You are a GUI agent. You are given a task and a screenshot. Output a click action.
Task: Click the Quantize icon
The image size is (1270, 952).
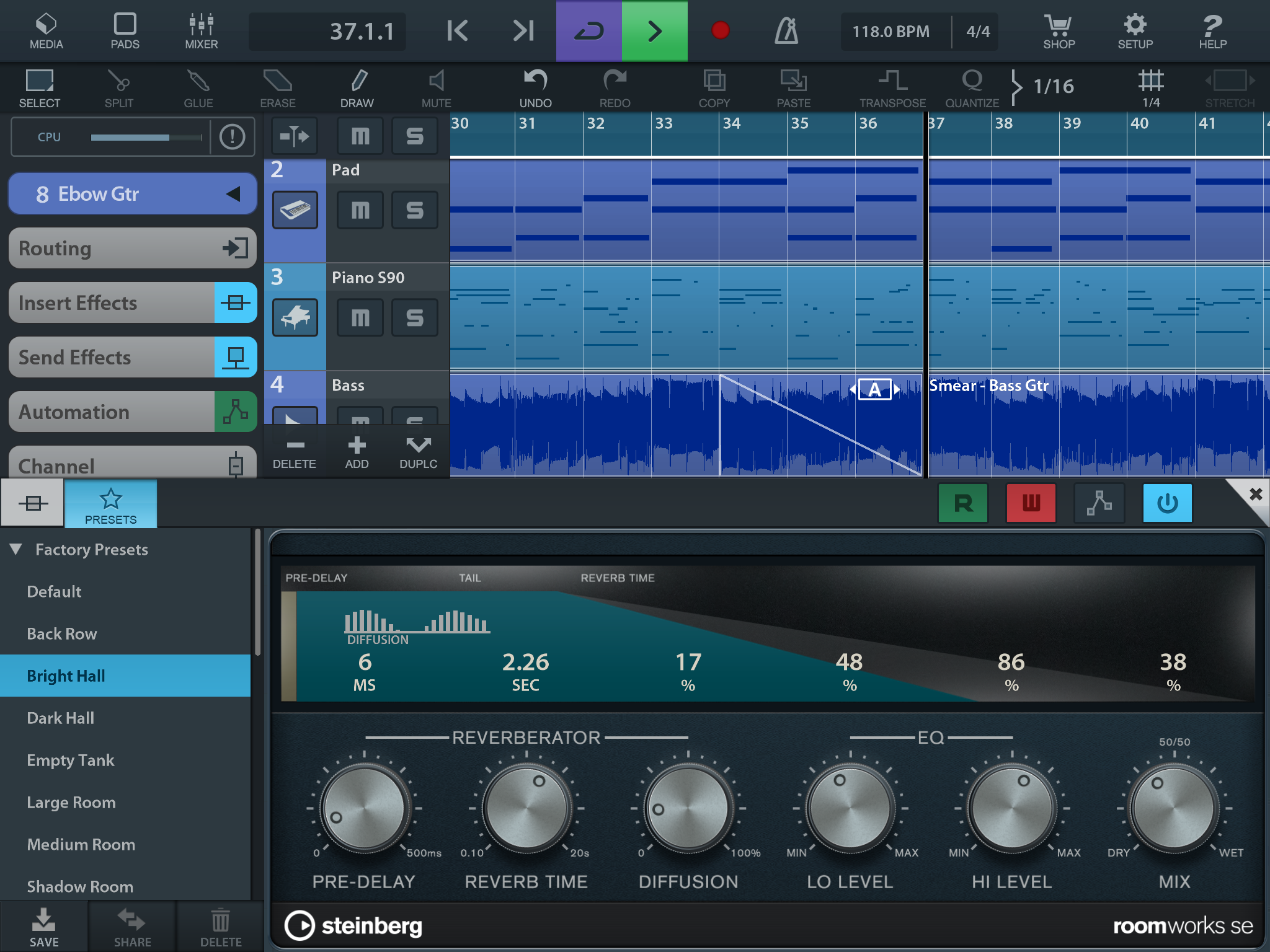[x=971, y=88]
